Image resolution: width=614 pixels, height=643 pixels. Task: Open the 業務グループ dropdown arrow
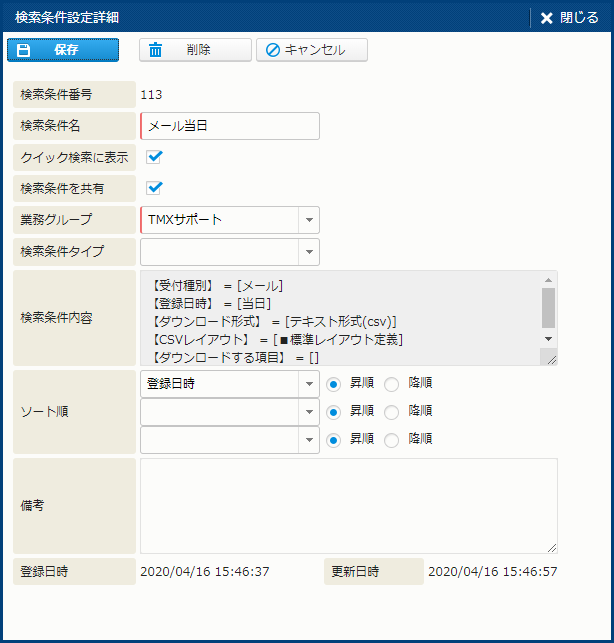[309, 220]
